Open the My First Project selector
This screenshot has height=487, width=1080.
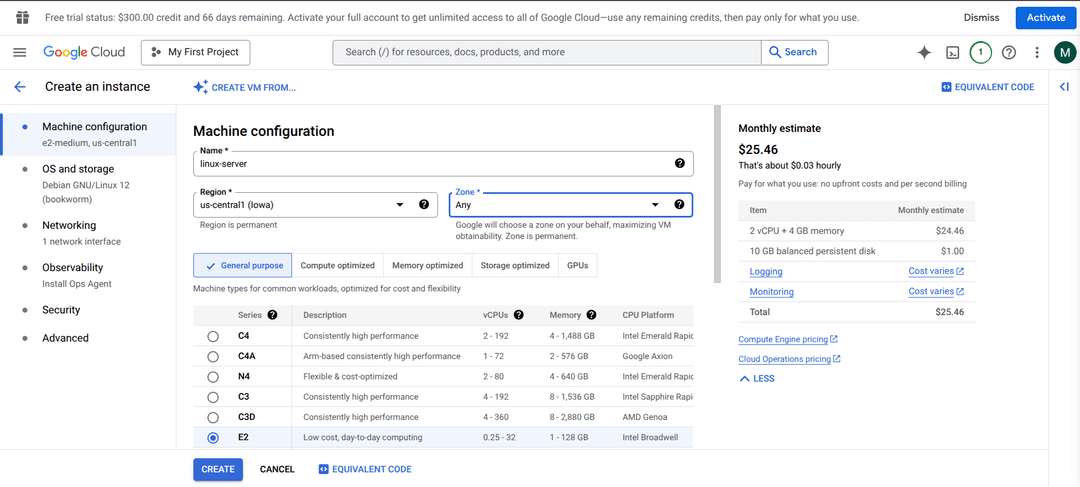point(196,52)
